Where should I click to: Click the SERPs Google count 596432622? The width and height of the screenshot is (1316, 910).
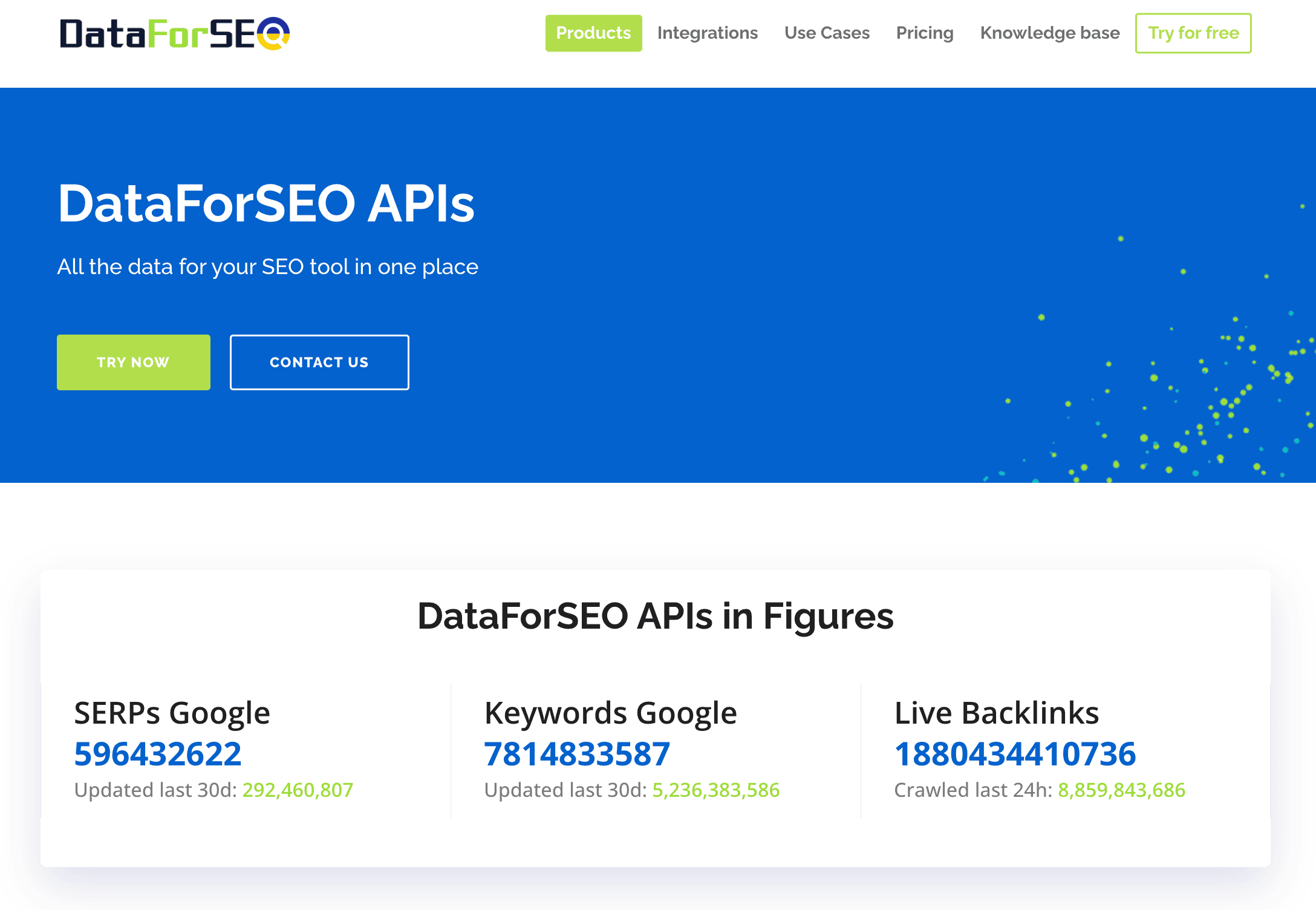tap(157, 754)
